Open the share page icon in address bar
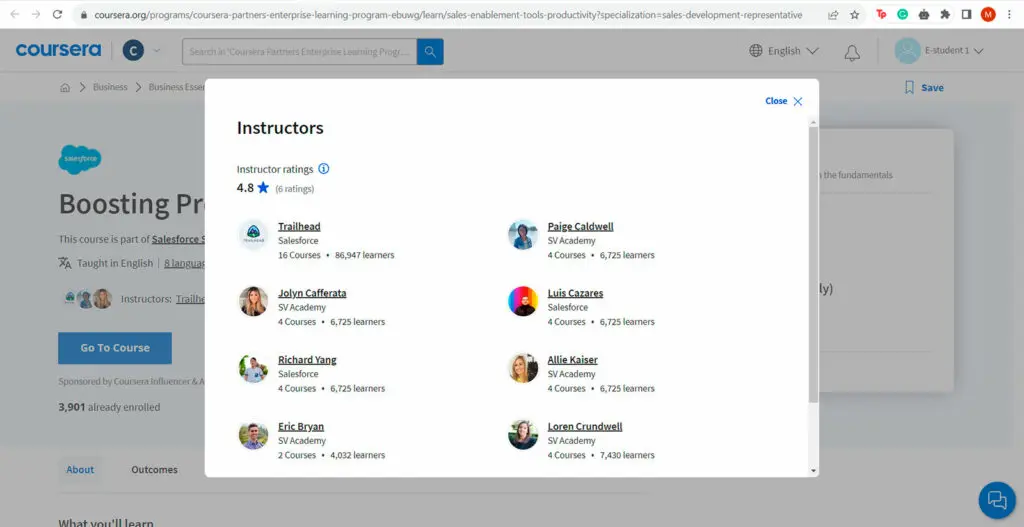The width and height of the screenshot is (1024, 527). click(833, 14)
